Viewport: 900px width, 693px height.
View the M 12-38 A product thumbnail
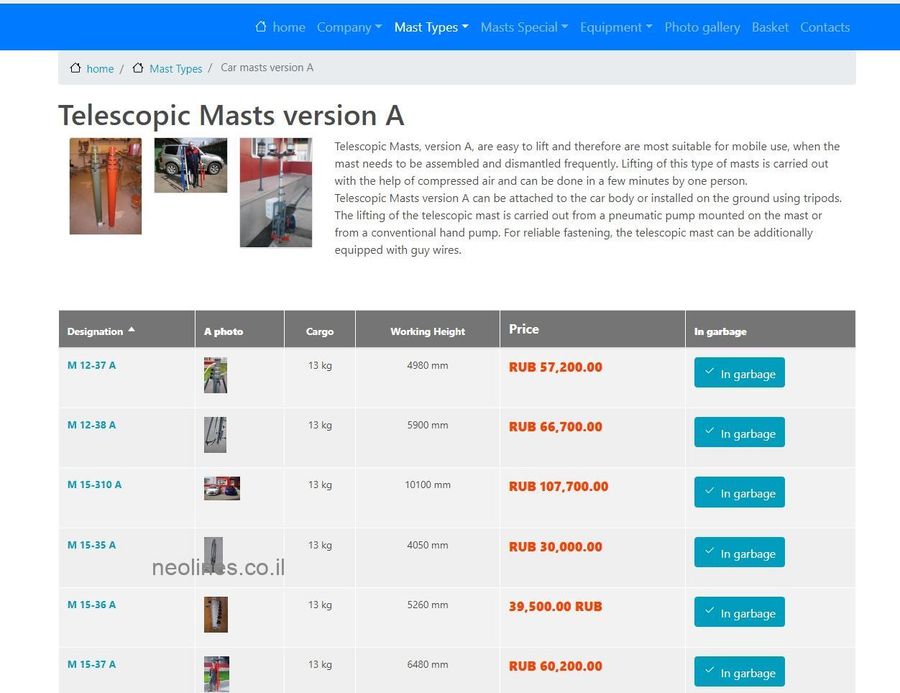coord(215,435)
